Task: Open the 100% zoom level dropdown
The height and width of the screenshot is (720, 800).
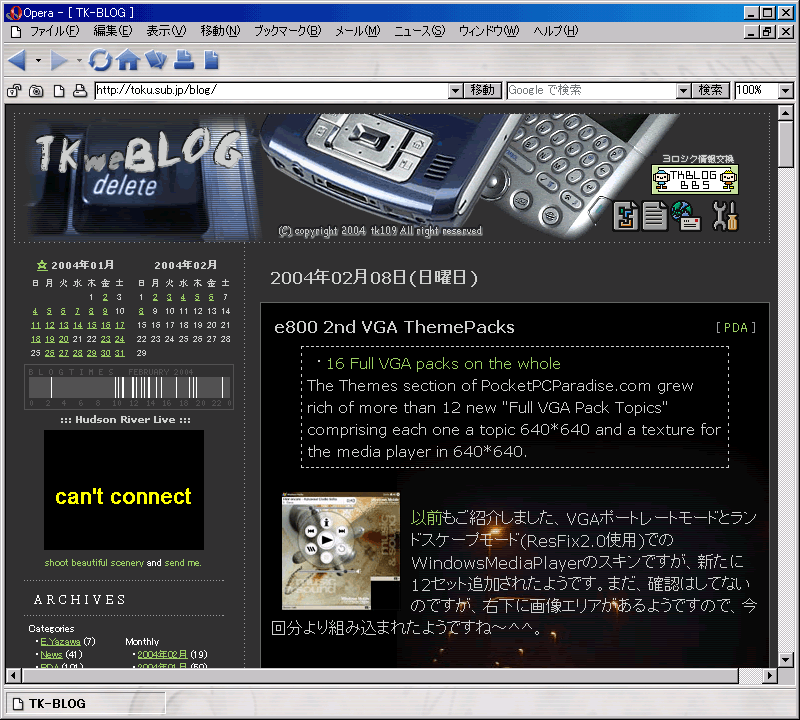Action: tap(786, 91)
